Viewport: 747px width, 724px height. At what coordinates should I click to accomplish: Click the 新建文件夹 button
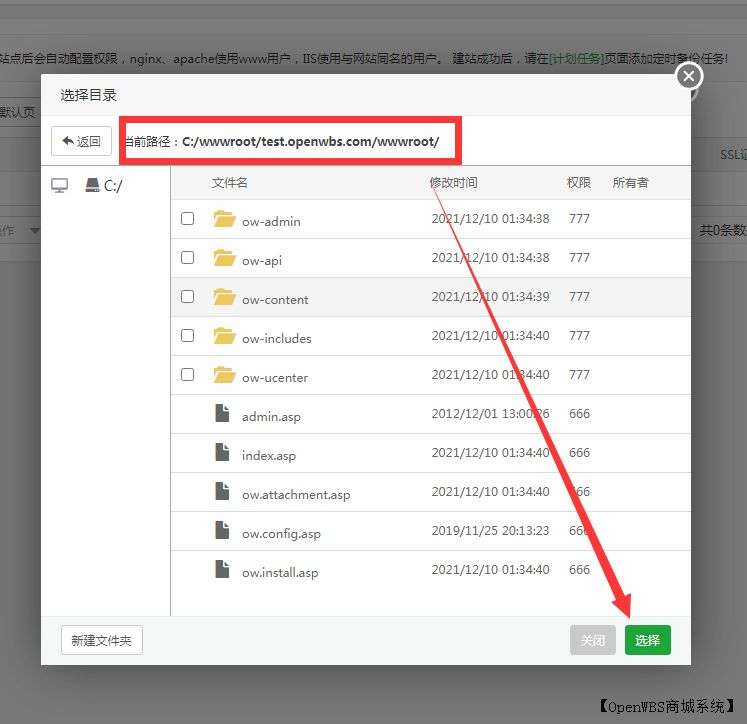pyautogui.click(x=102, y=641)
